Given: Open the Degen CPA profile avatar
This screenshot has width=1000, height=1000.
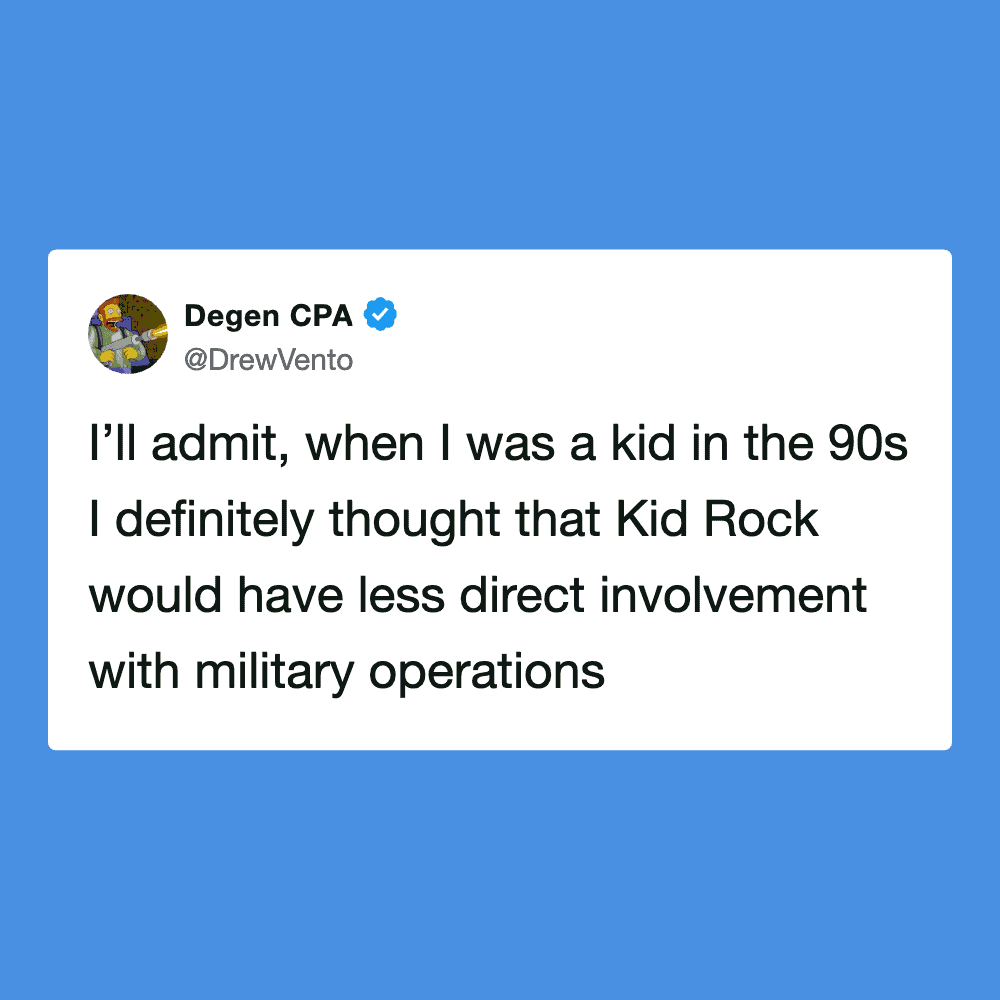Looking at the screenshot, I should [x=127, y=334].
